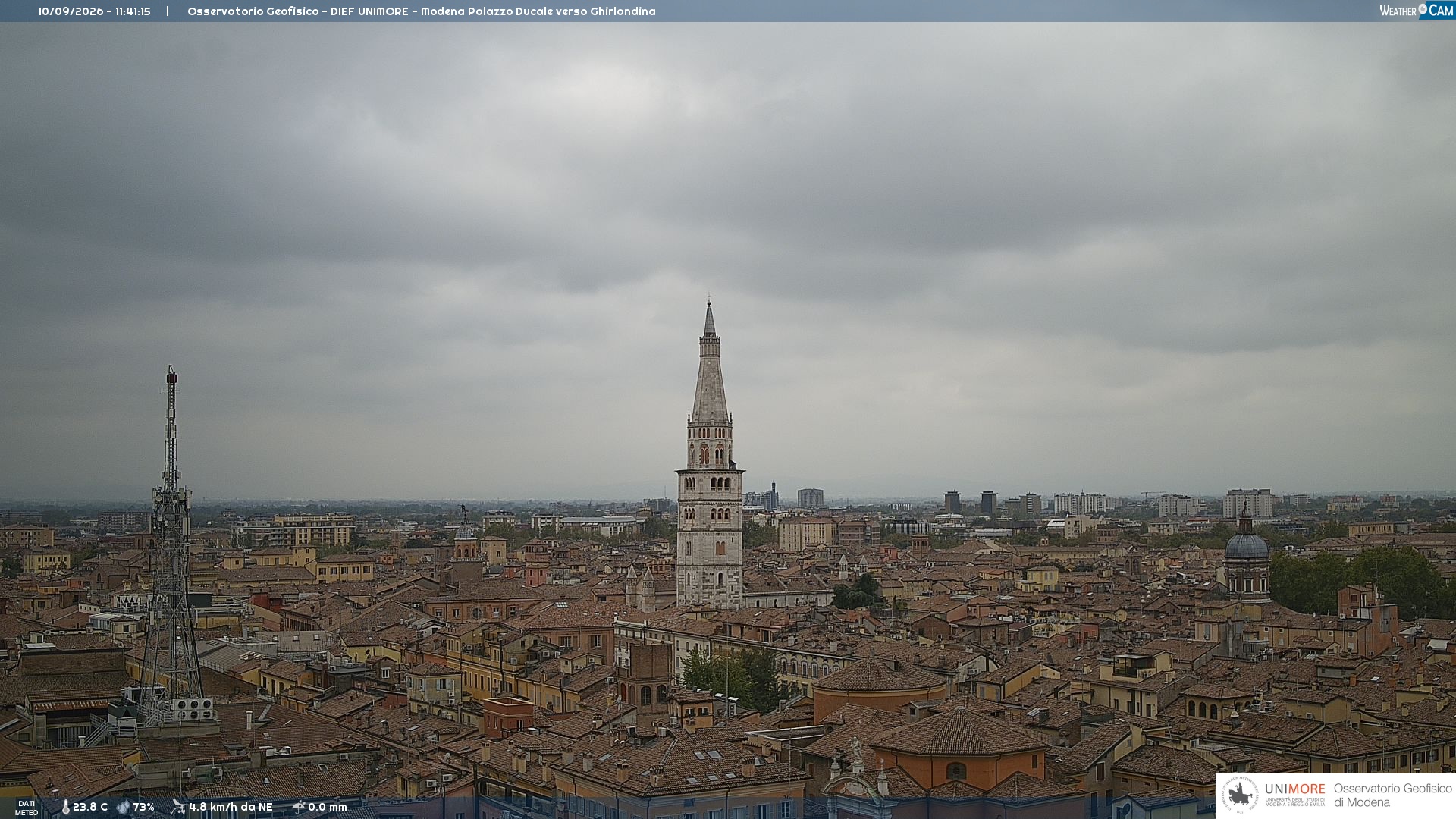The width and height of the screenshot is (1456, 819).
Task: Click the anemometer wind speed icon
Action: [x=178, y=807]
